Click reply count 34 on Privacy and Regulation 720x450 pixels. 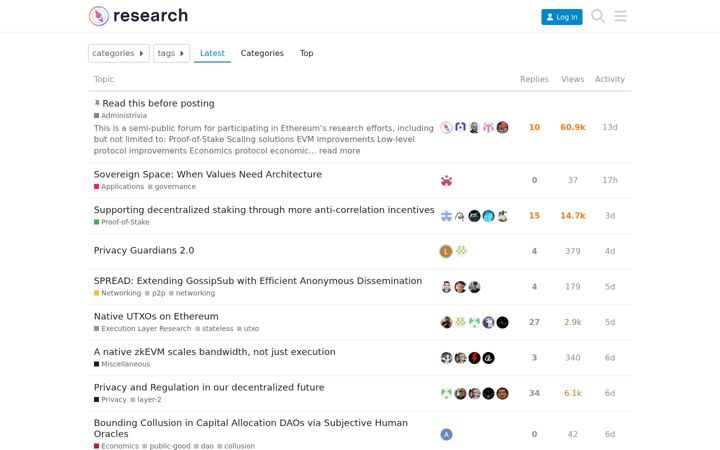tap(534, 393)
